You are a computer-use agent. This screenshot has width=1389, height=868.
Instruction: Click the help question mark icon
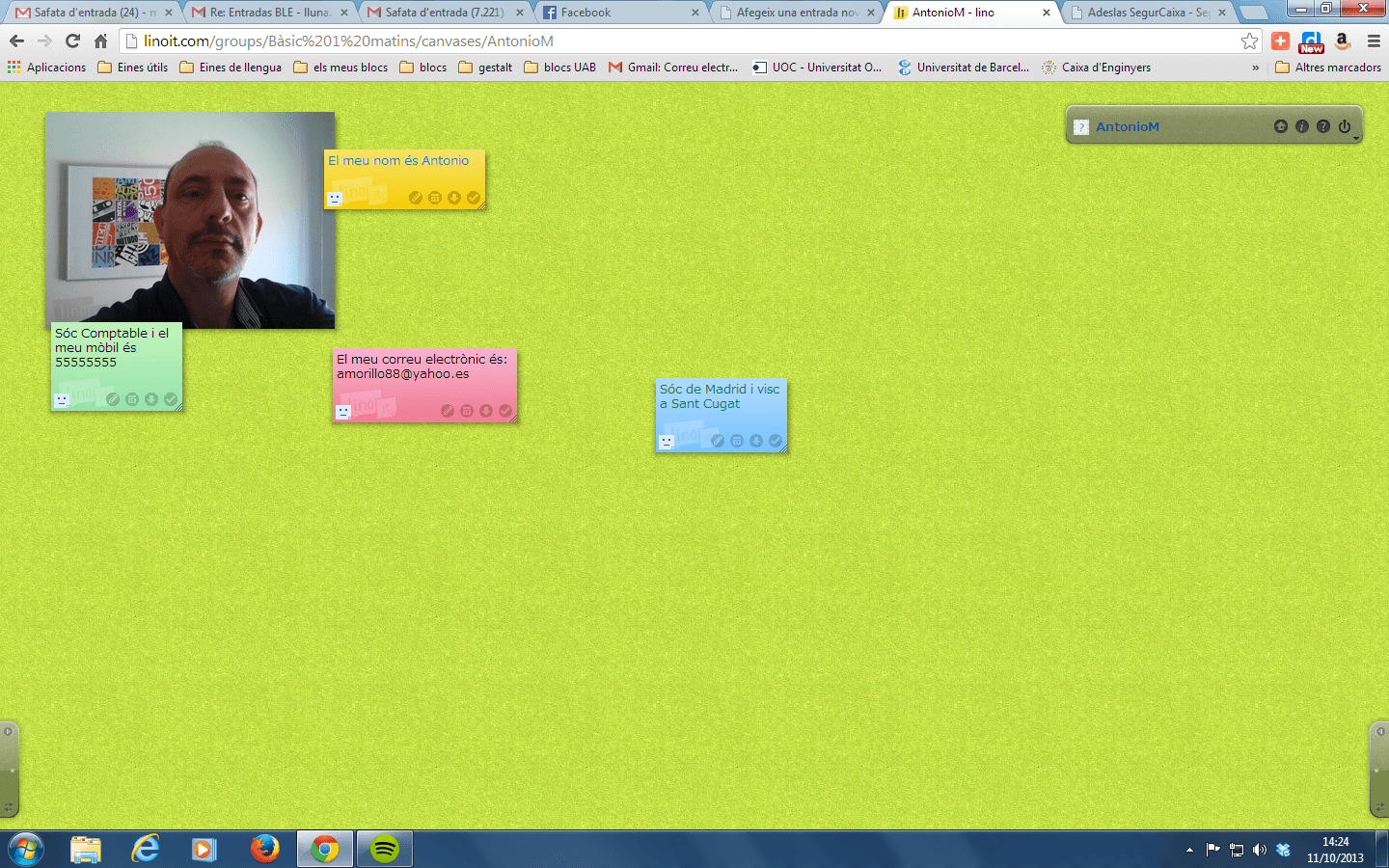(1323, 126)
